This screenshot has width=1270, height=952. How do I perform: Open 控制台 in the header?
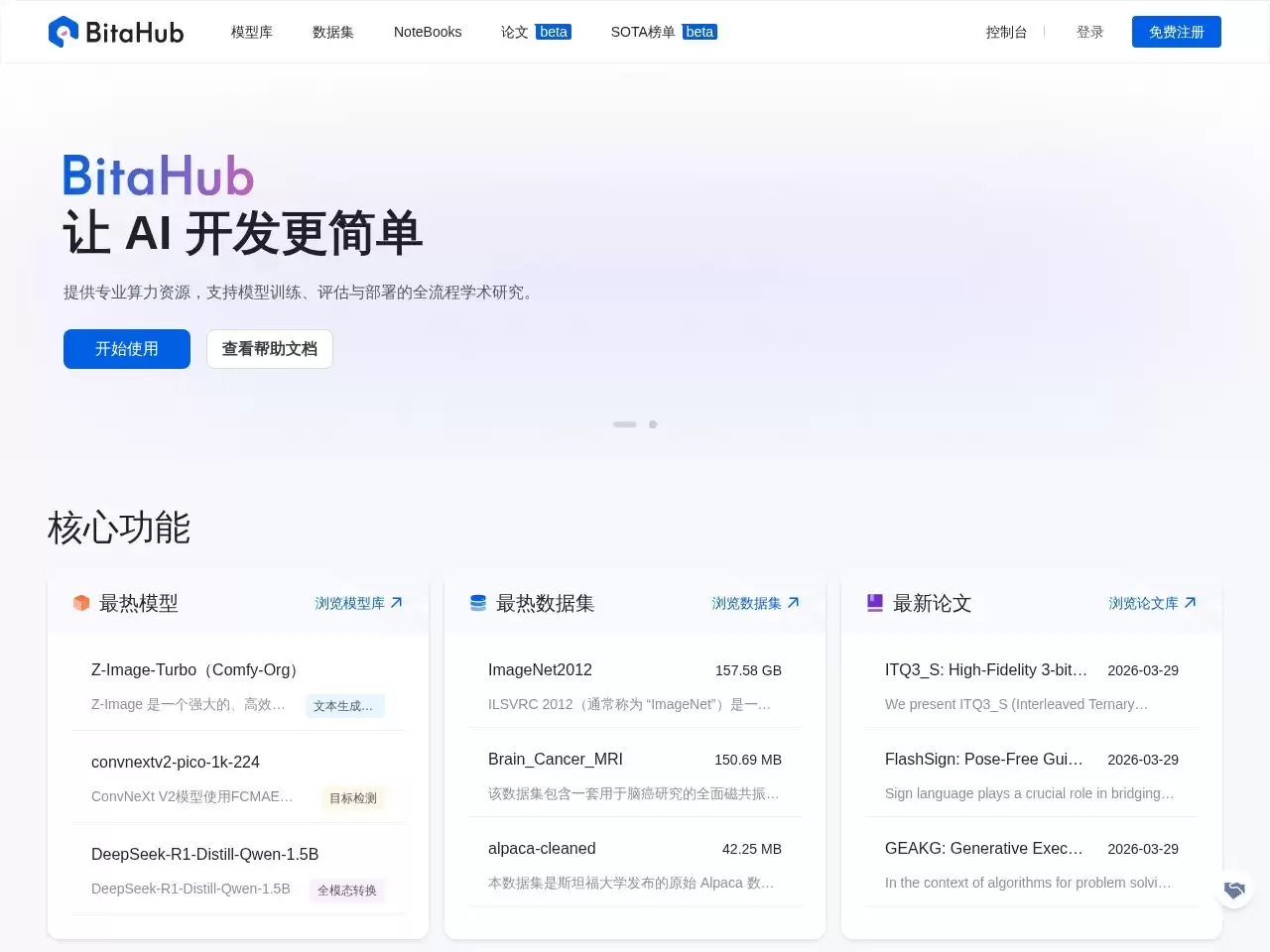[1006, 32]
